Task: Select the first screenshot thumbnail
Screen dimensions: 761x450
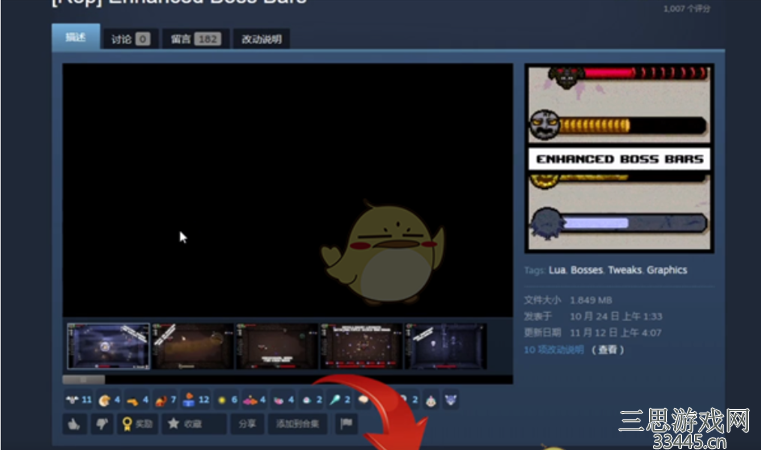Action: (108, 346)
